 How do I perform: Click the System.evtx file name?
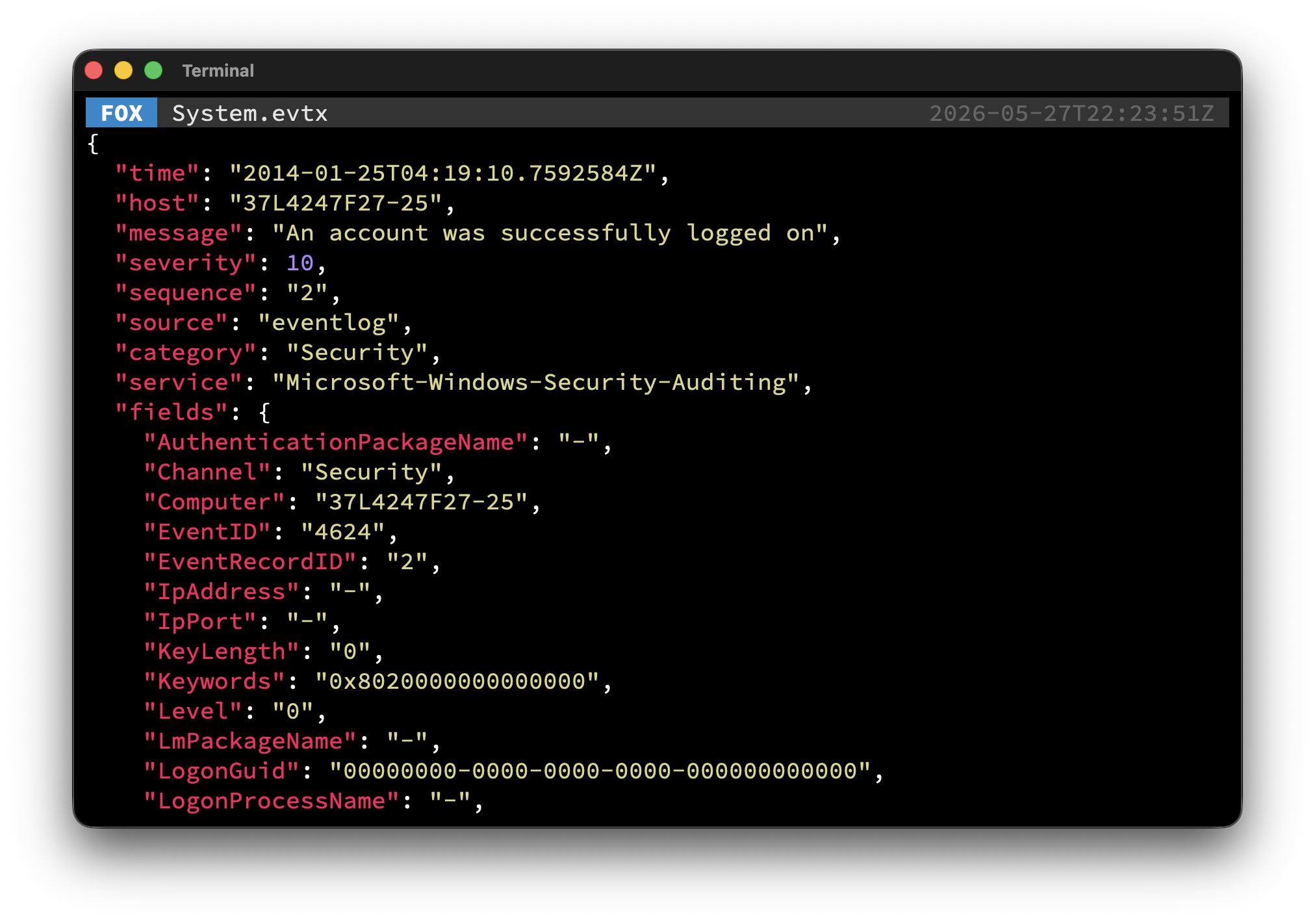(x=249, y=113)
